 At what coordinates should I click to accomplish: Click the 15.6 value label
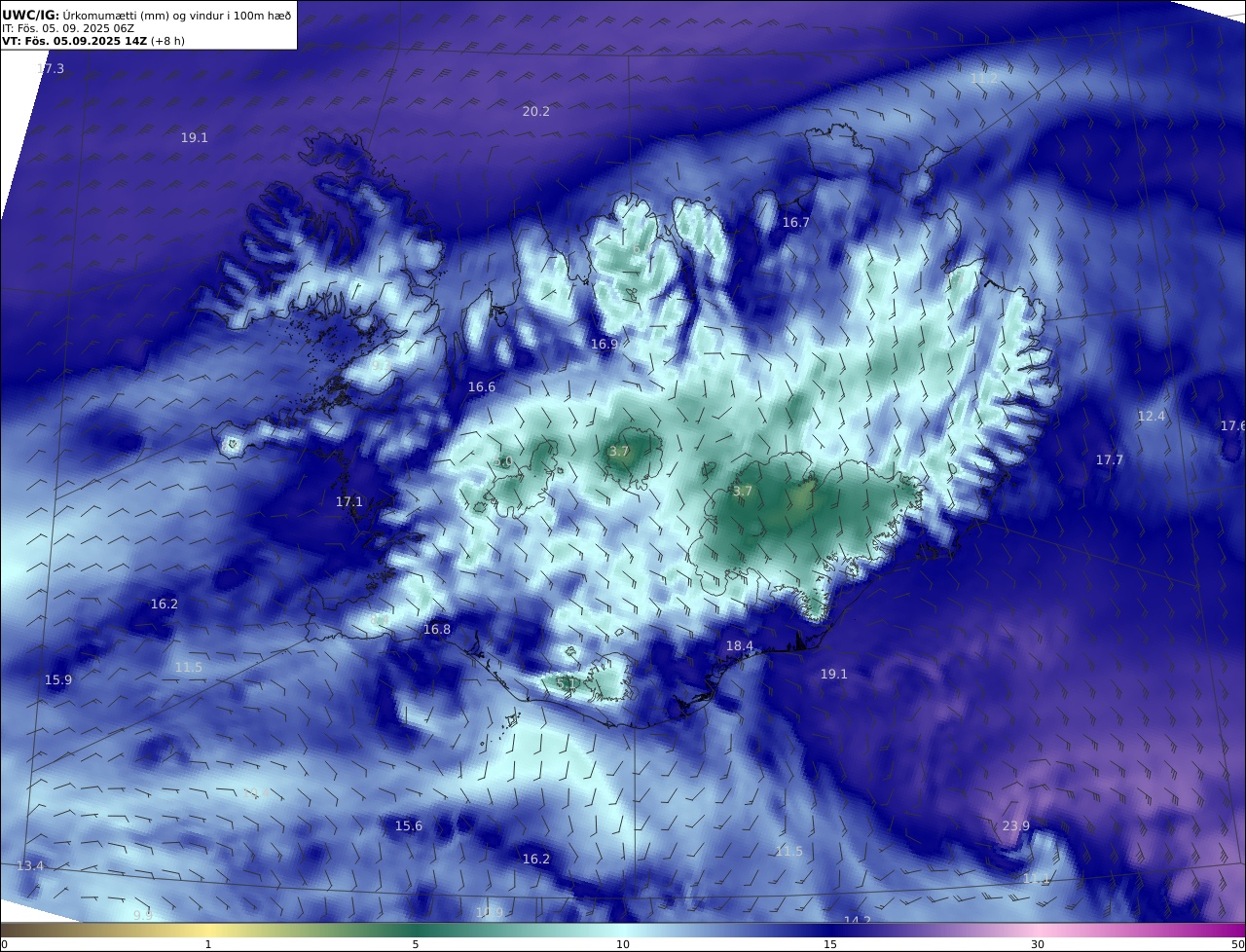409,826
